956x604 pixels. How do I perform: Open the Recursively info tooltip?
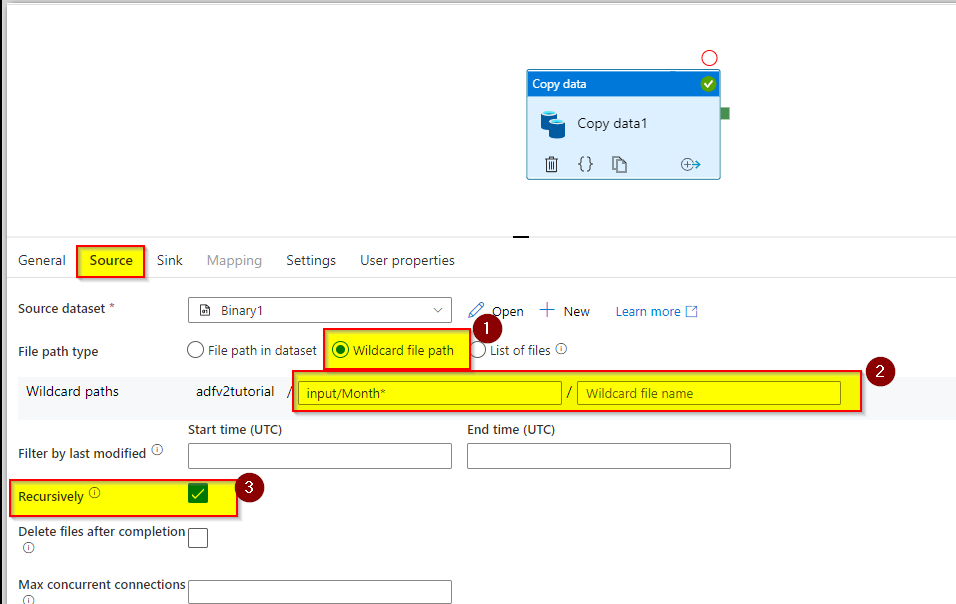[x=95, y=490]
